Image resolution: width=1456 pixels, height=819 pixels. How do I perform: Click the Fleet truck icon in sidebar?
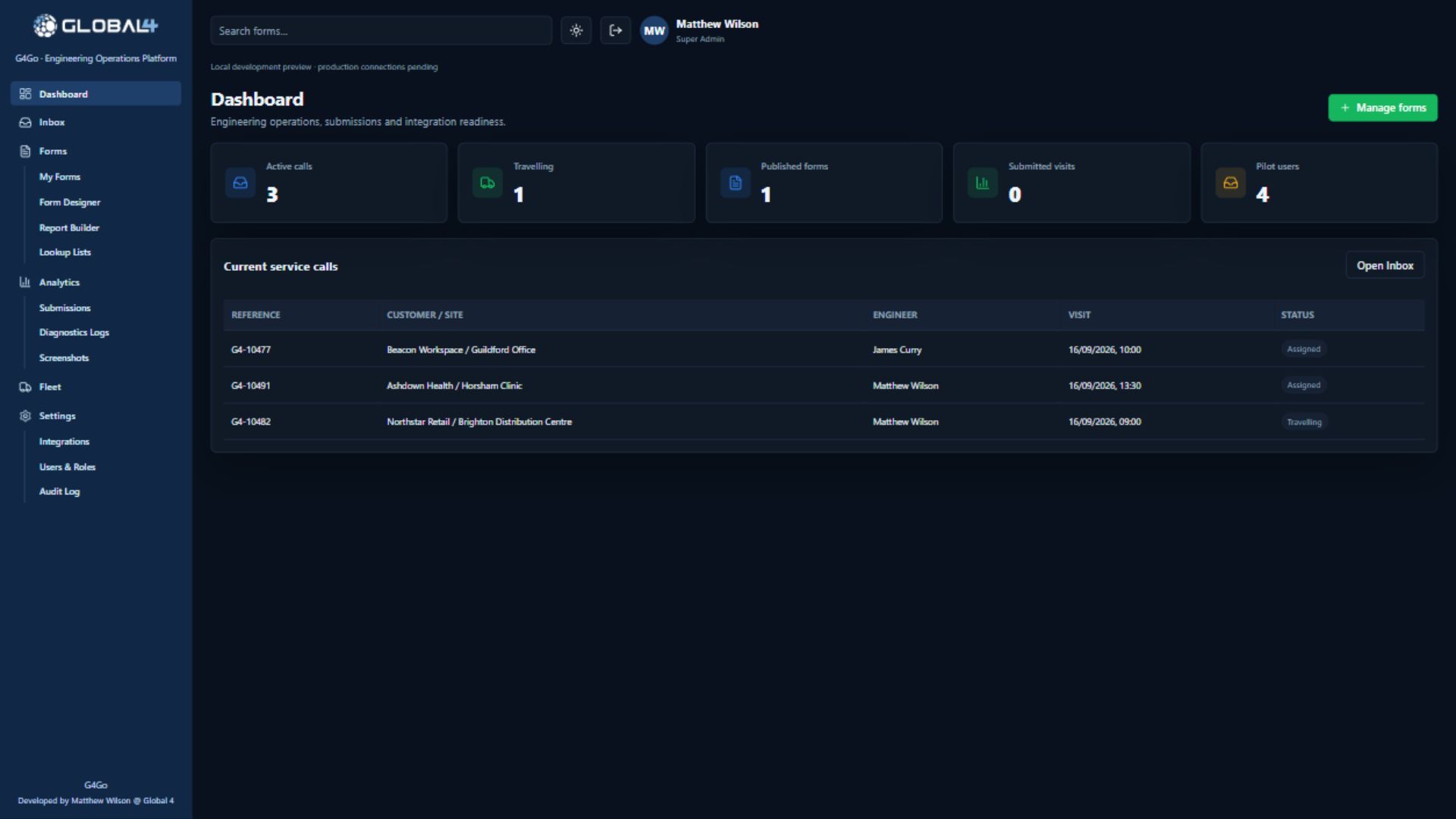point(25,387)
